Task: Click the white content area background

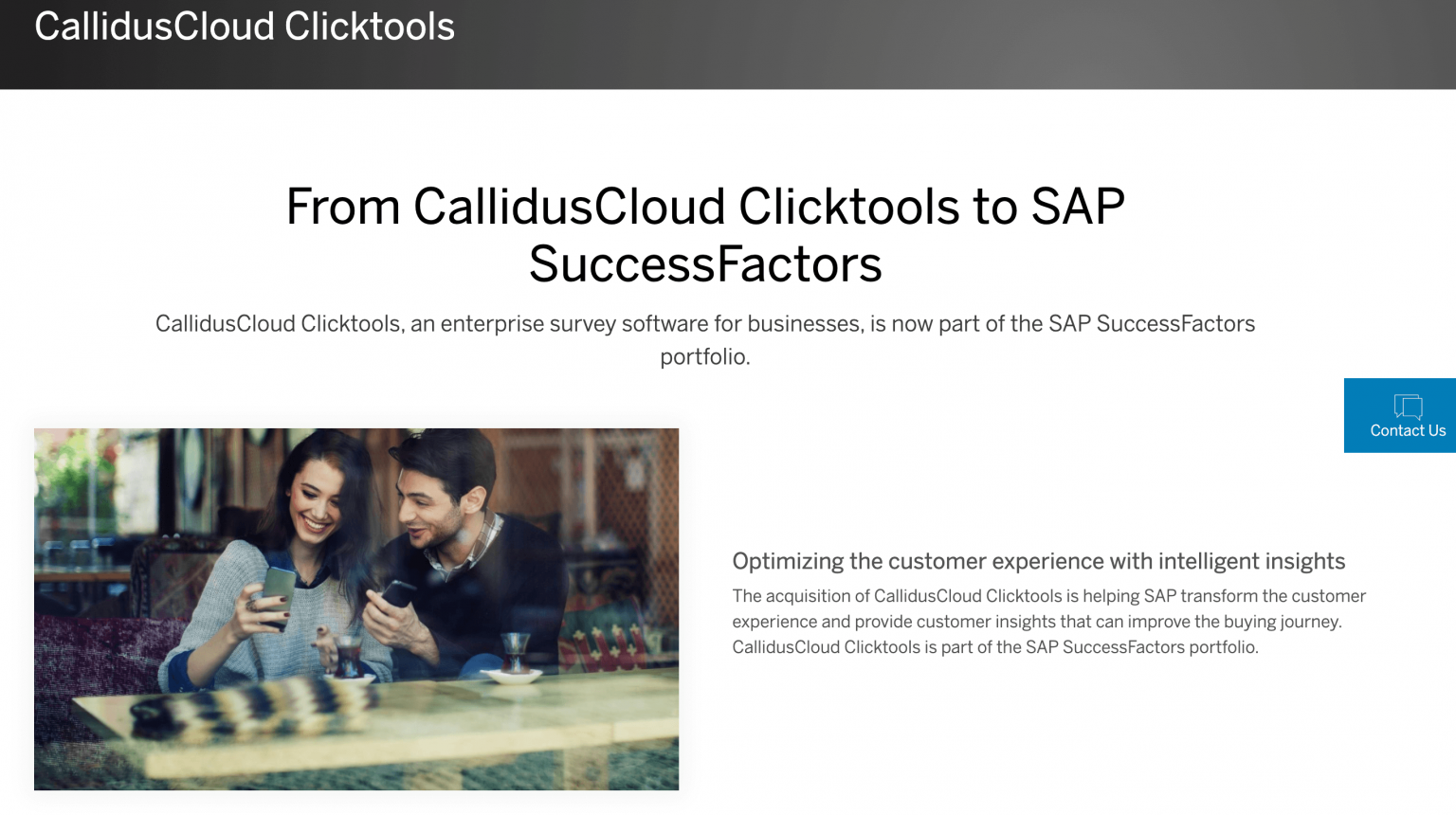Action: [1043, 749]
